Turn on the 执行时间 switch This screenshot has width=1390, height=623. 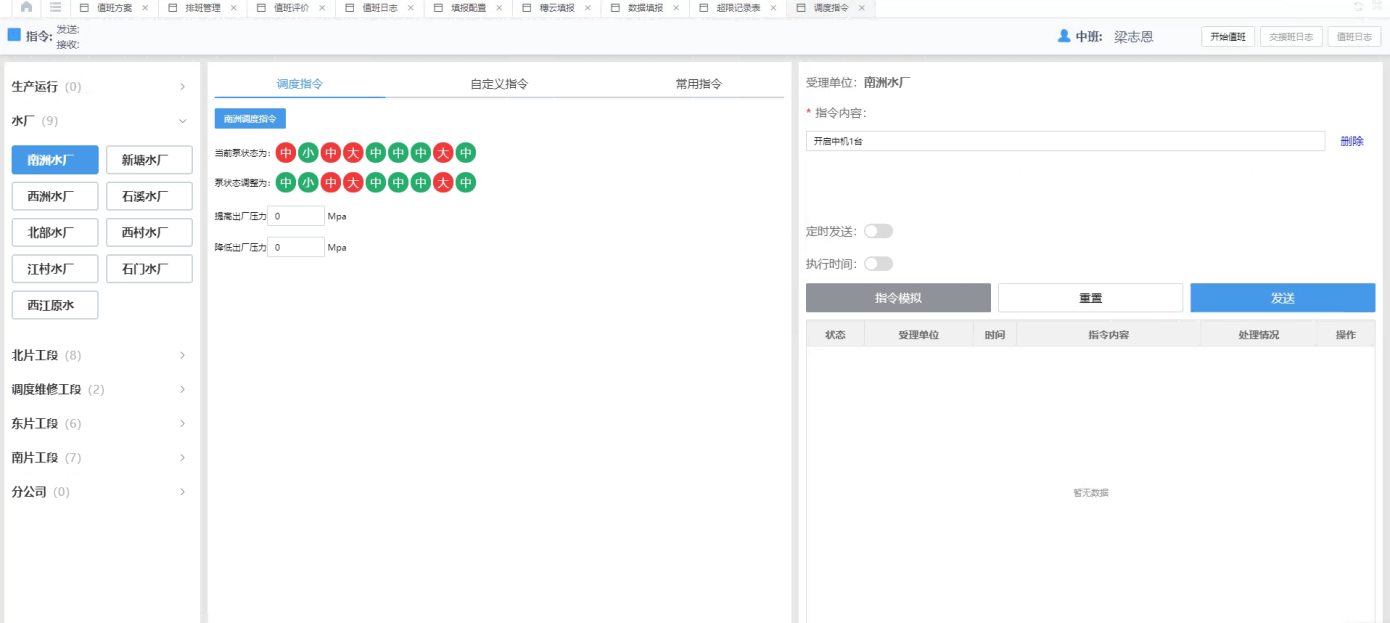click(x=878, y=264)
